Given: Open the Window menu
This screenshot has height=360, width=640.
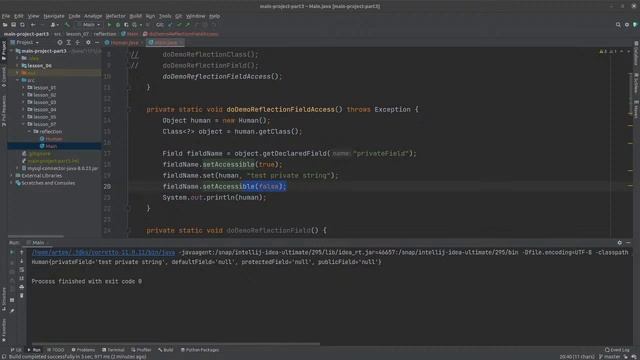Looking at the screenshot, I should tap(196, 16).
